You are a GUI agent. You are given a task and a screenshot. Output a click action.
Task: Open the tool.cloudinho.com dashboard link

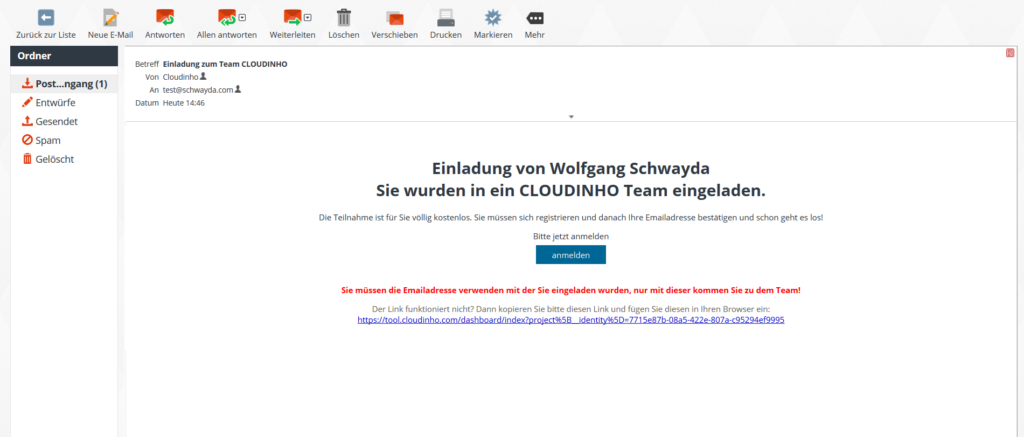coord(571,320)
